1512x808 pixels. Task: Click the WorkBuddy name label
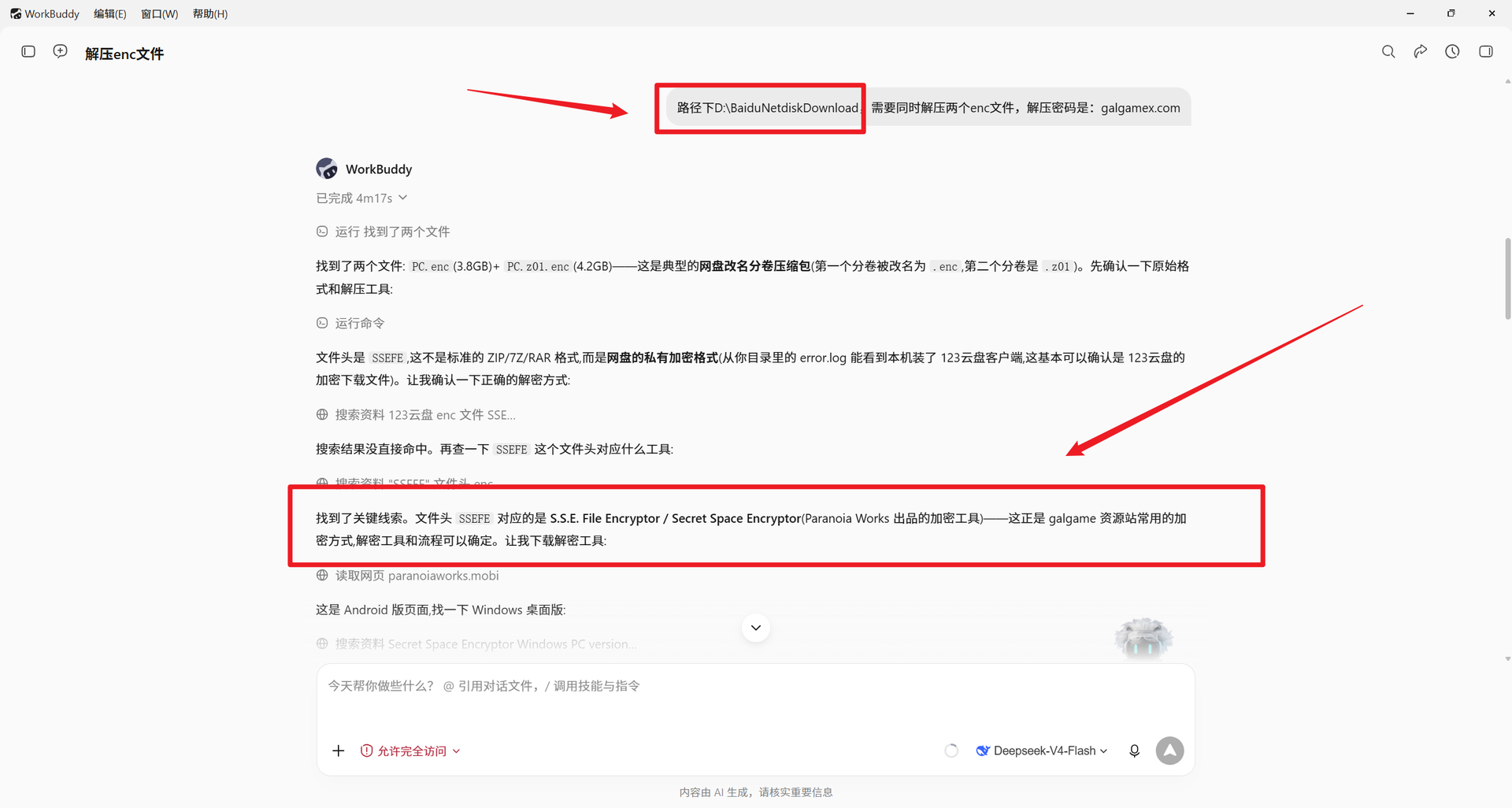point(379,169)
